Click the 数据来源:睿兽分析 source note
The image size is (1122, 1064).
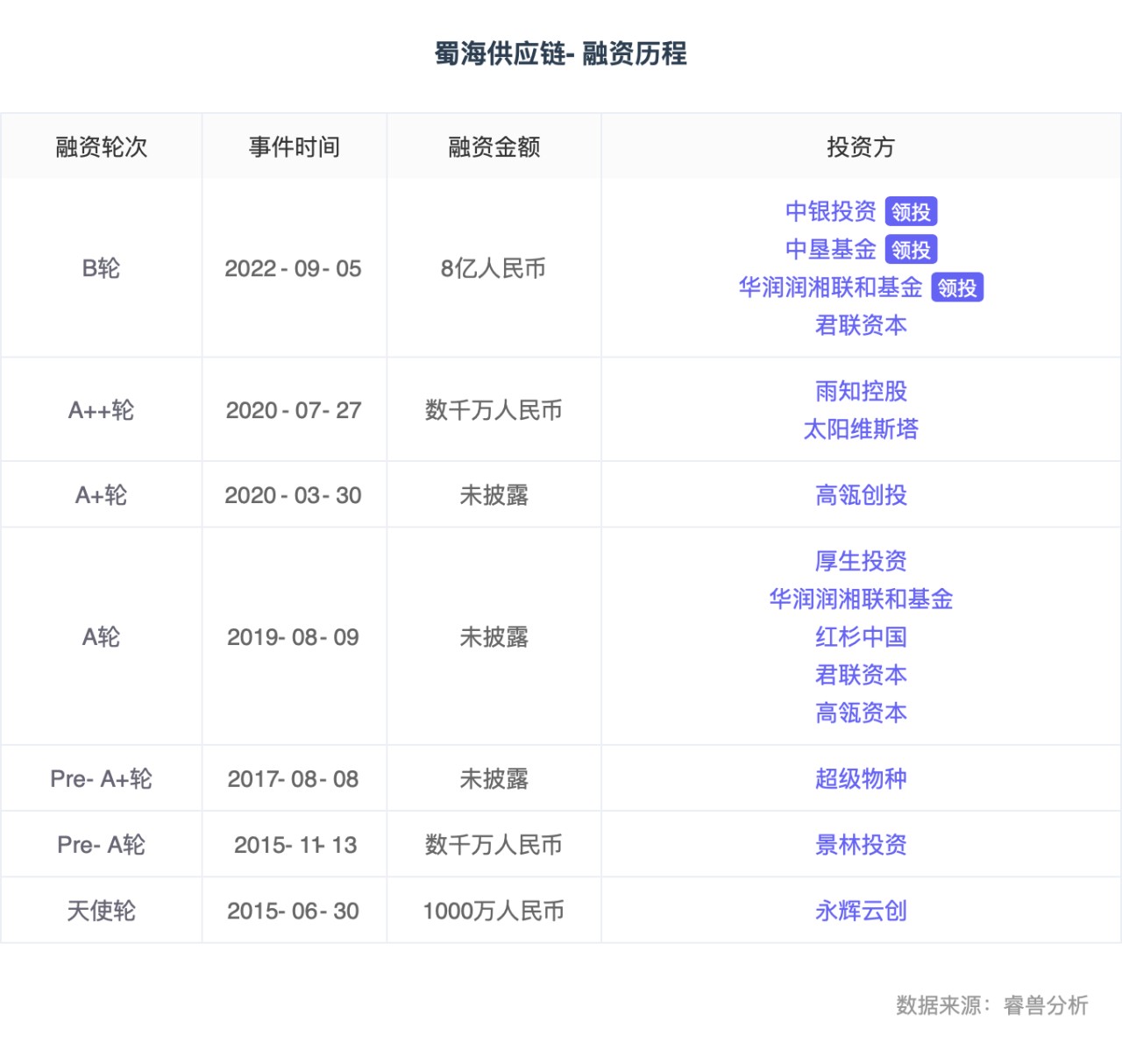992,1005
